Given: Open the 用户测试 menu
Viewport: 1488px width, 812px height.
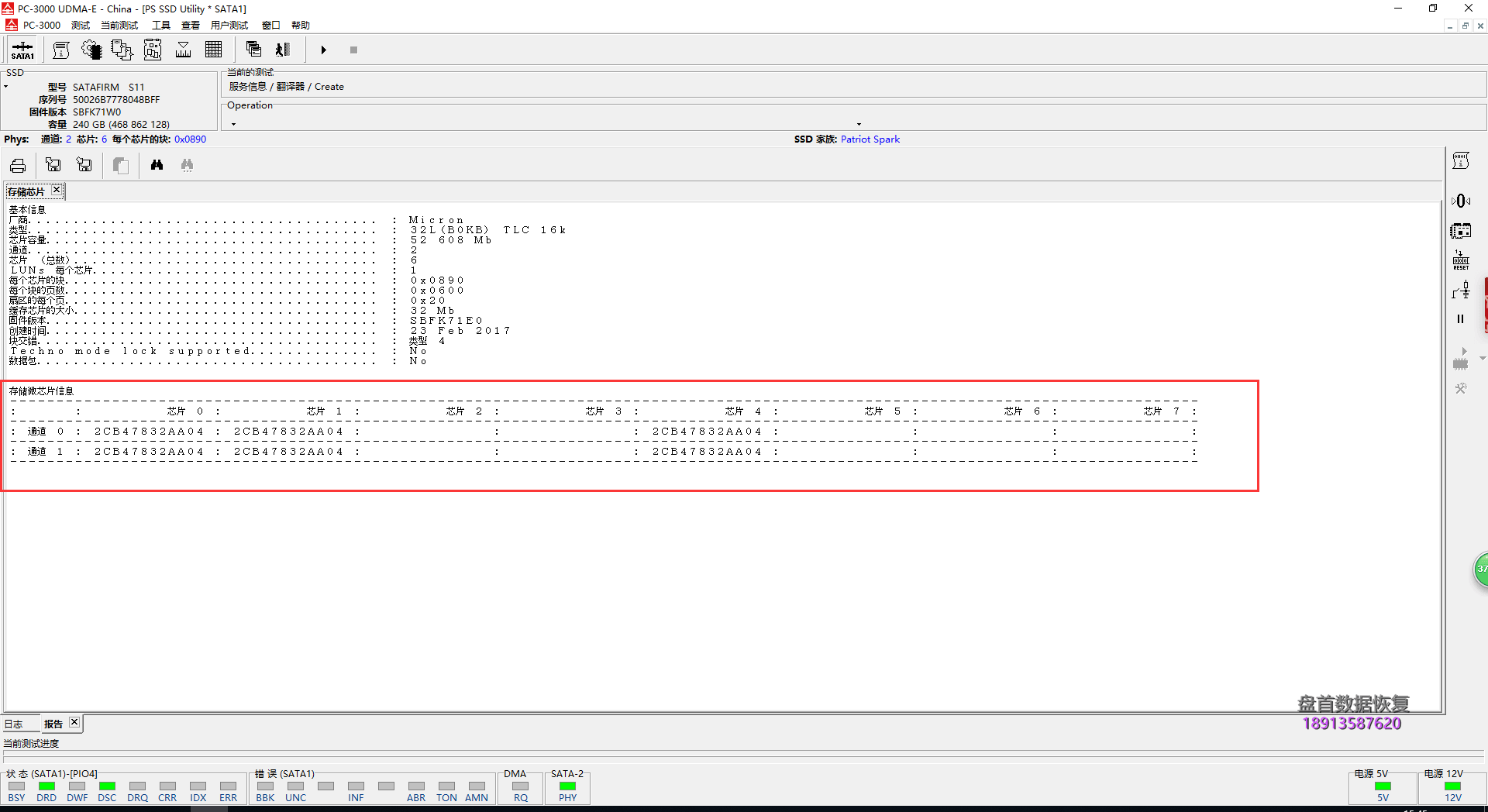Looking at the screenshot, I should [x=229, y=25].
